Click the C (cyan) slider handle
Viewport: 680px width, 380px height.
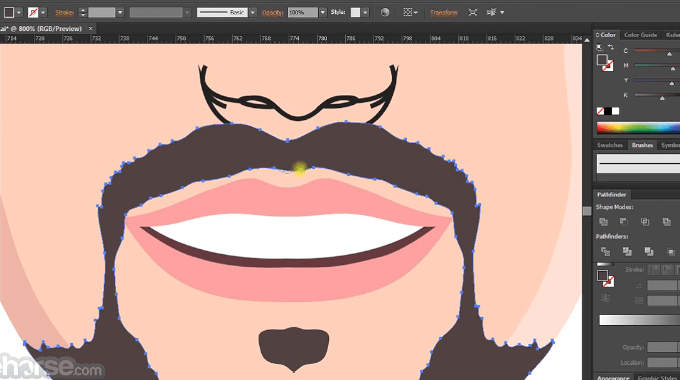coord(669,54)
